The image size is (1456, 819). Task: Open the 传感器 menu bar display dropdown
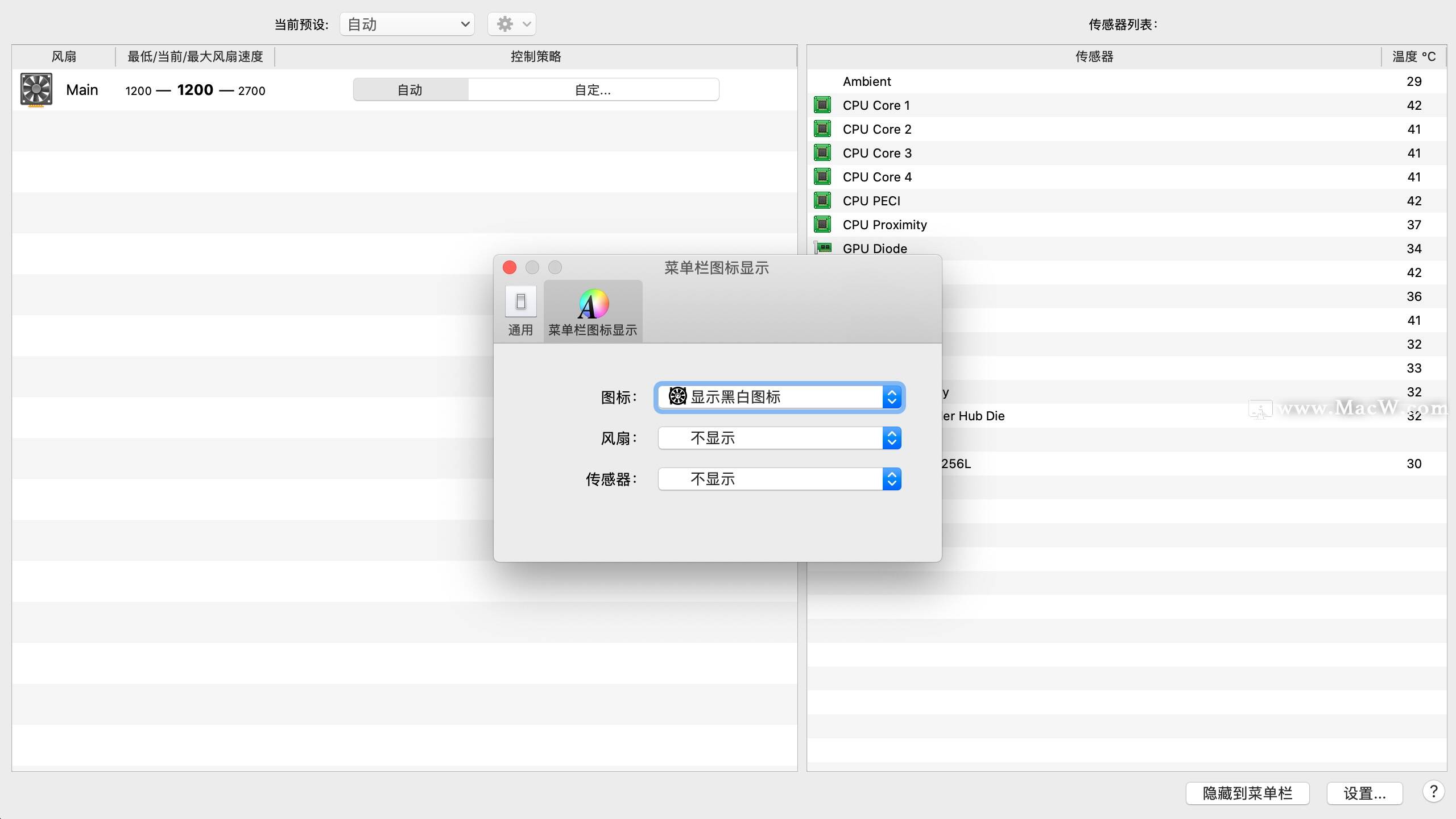779,479
